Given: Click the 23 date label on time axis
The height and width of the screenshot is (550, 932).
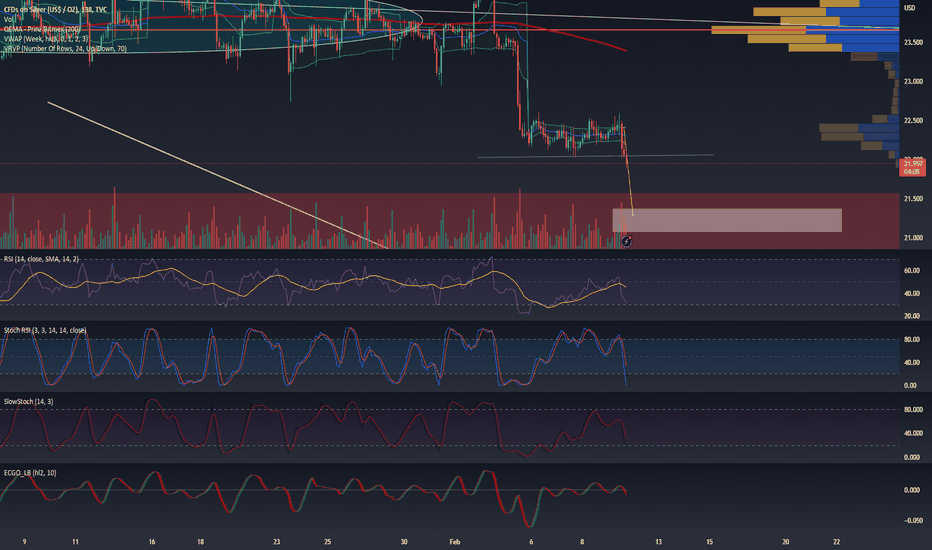Looking at the screenshot, I should click(276, 542).
